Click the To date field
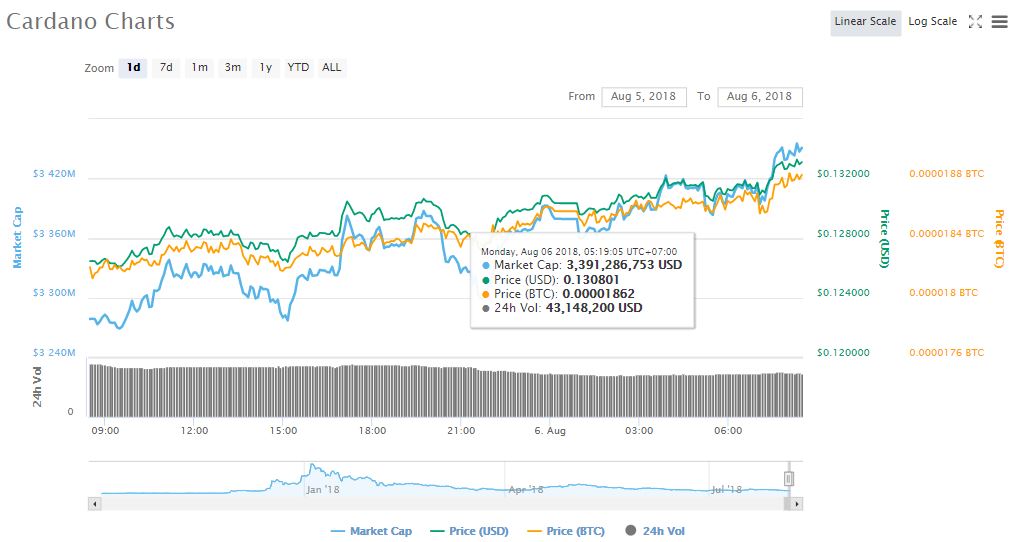 click(759, 97)
